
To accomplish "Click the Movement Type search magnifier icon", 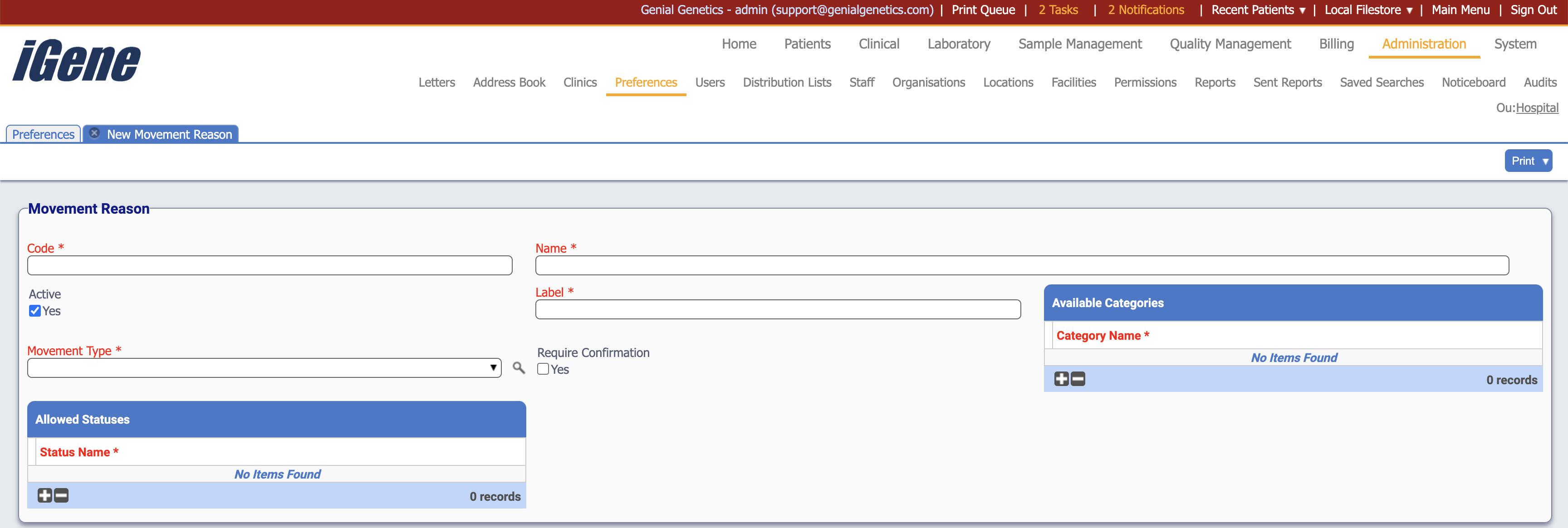I will coord(518,368).
